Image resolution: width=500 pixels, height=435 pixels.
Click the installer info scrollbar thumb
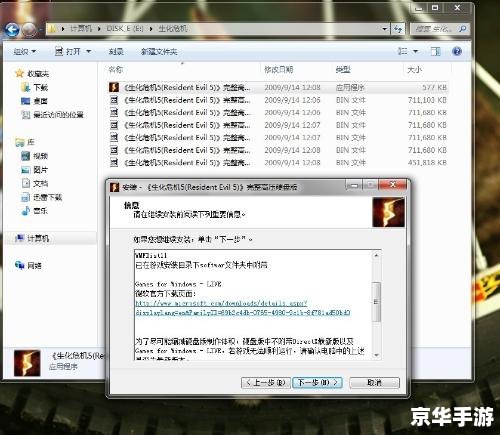pos(376,302)
